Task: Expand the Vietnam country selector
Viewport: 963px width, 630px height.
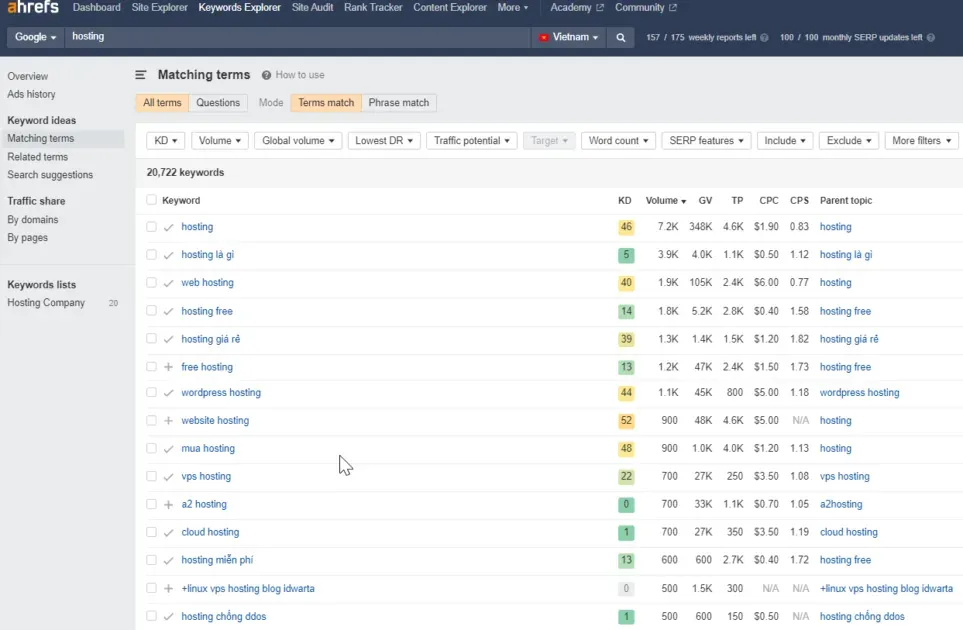Action: [x=569, y=37]
